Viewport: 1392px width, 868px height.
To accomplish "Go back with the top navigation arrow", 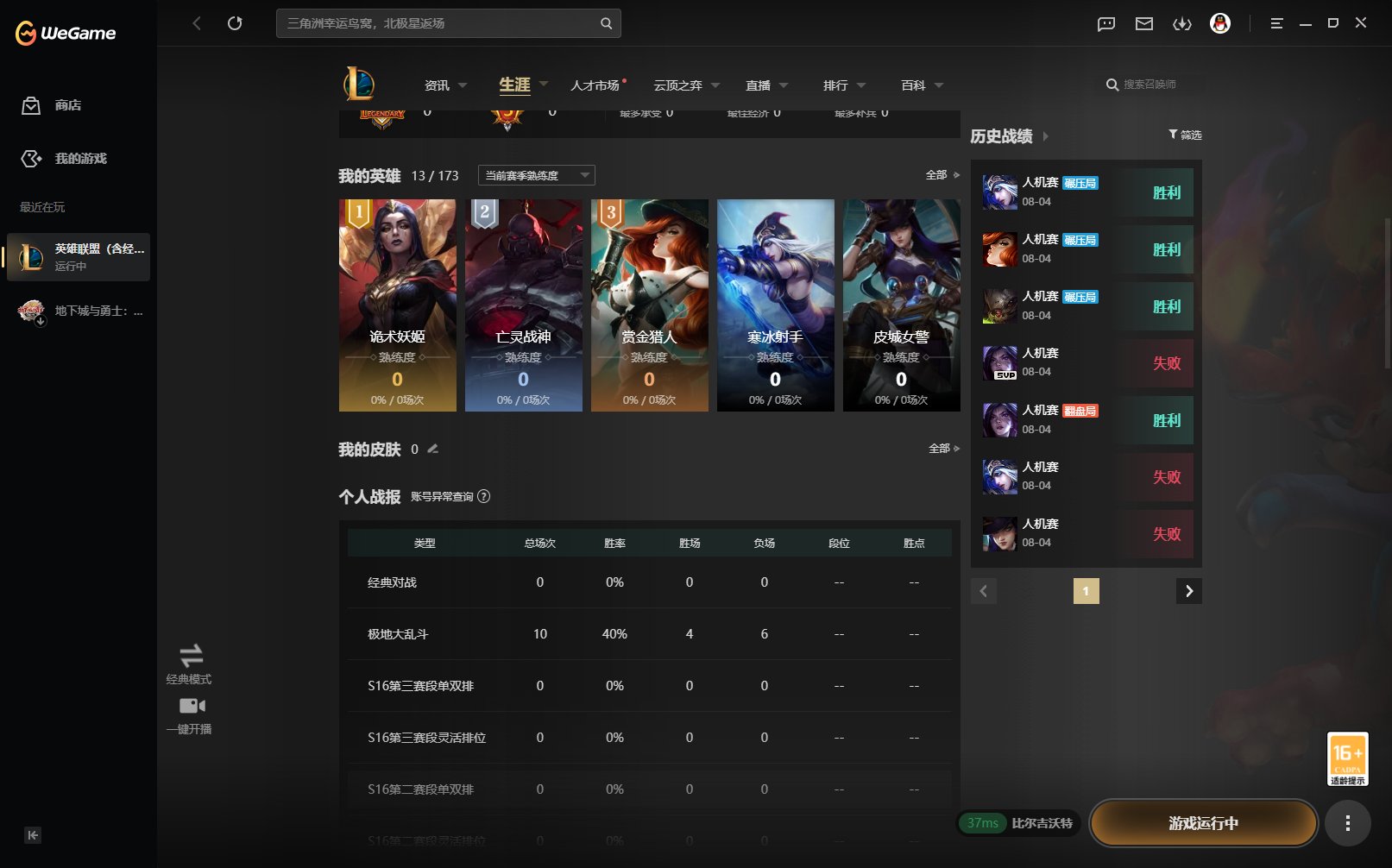I will pos(197,23).
